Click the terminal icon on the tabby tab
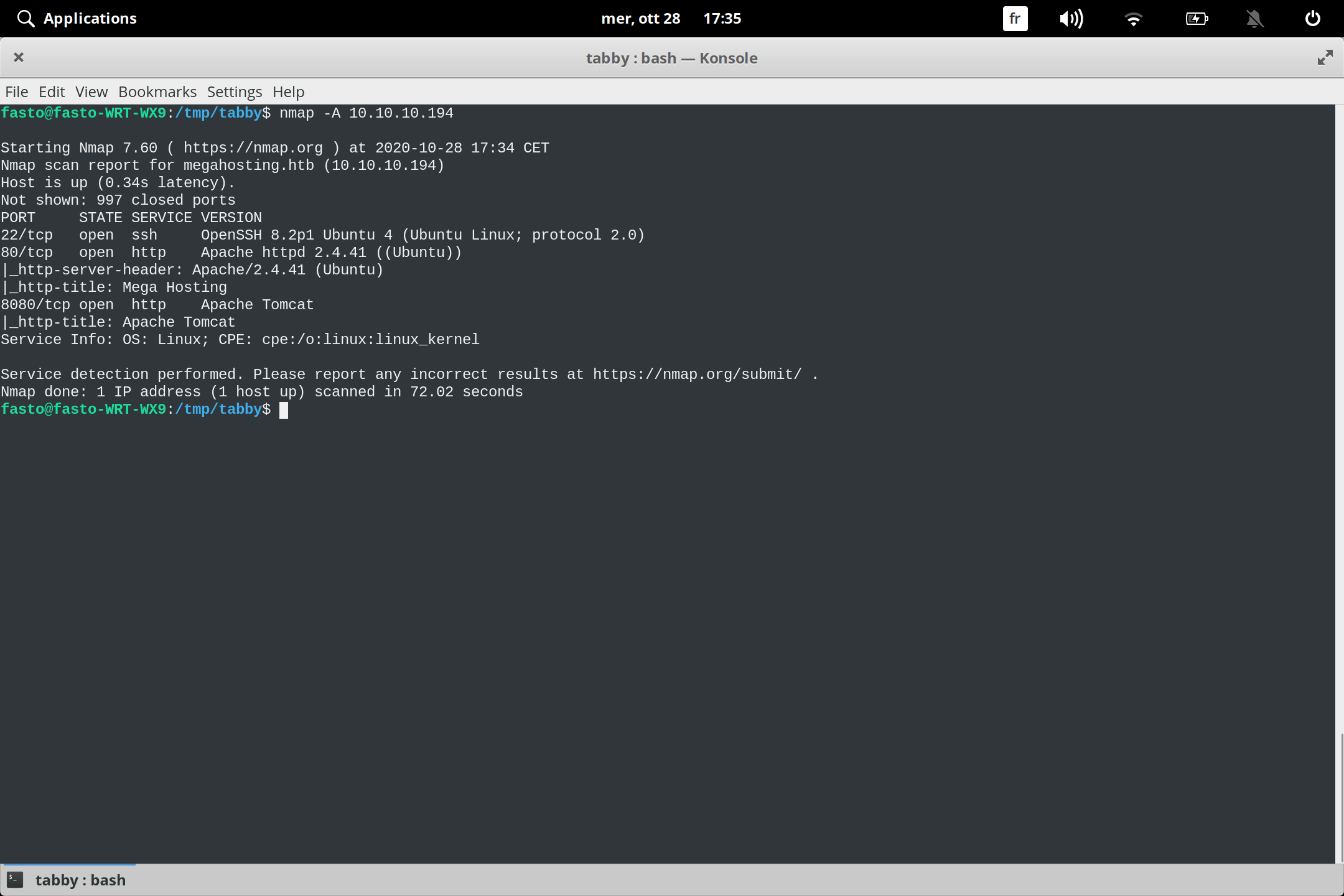Screen dimensions: 1344x896 [14, 879]
